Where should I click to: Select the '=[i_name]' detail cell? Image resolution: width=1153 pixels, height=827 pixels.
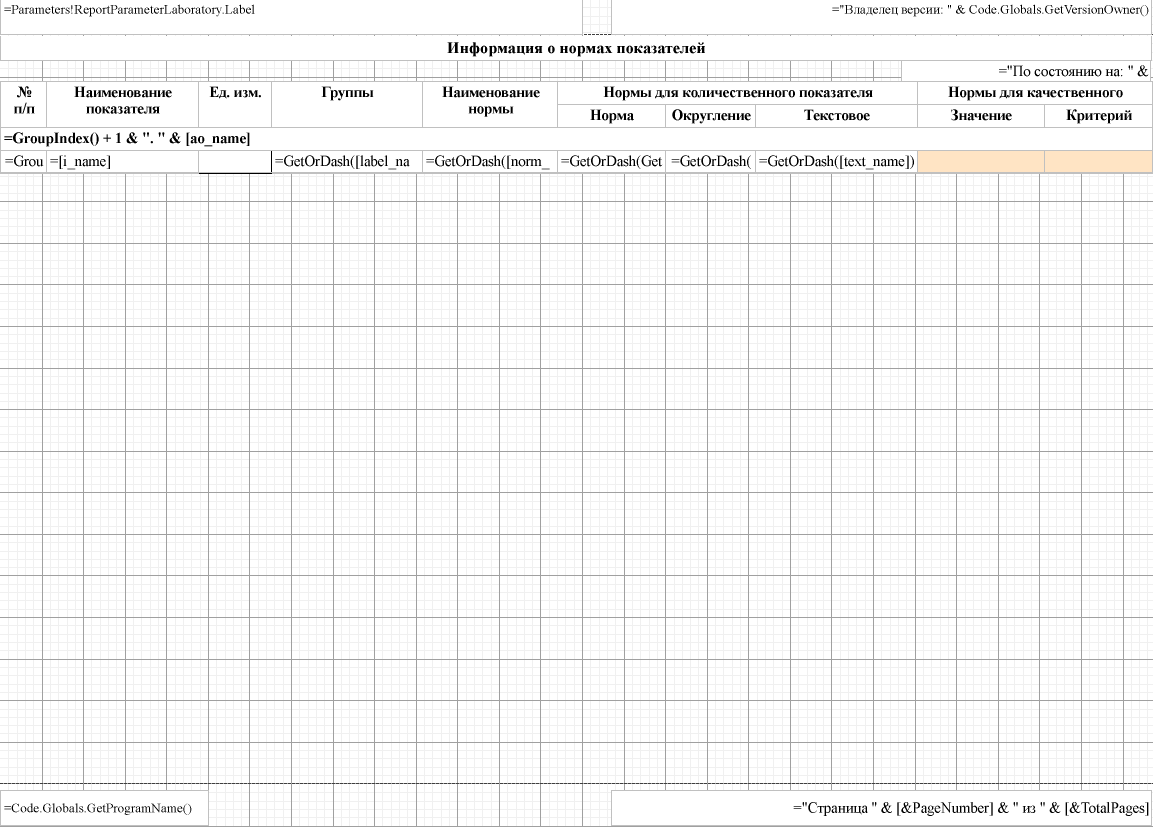[122, 162]
